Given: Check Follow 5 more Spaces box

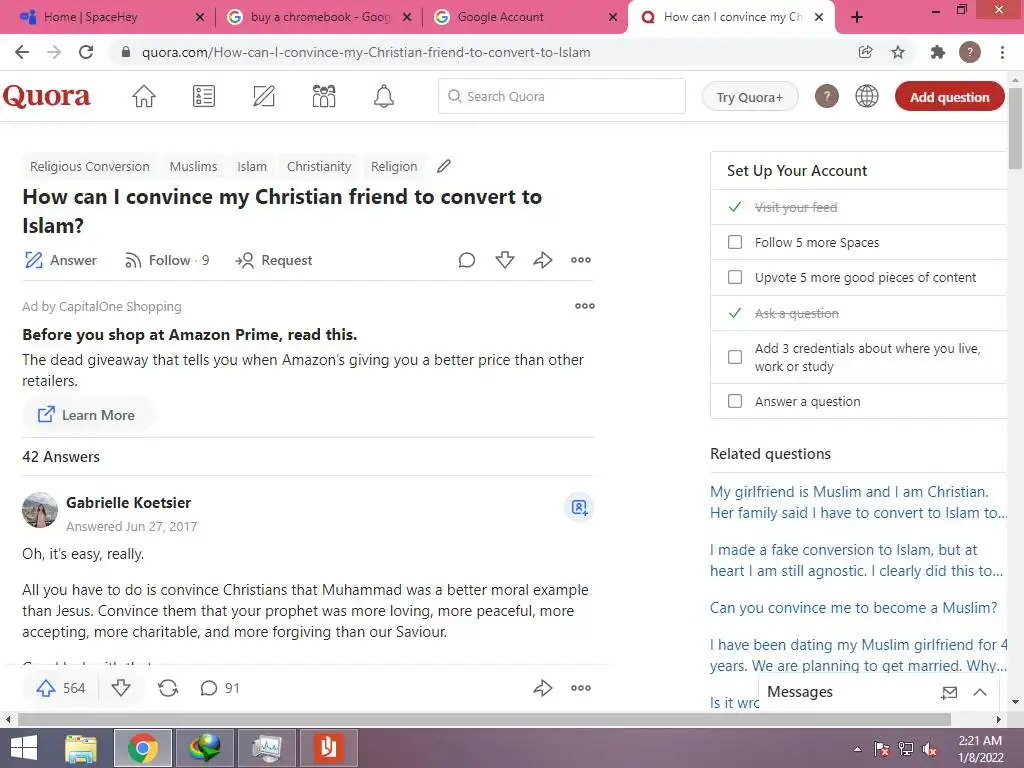Looking at the screenshot, I should (735, 242).
